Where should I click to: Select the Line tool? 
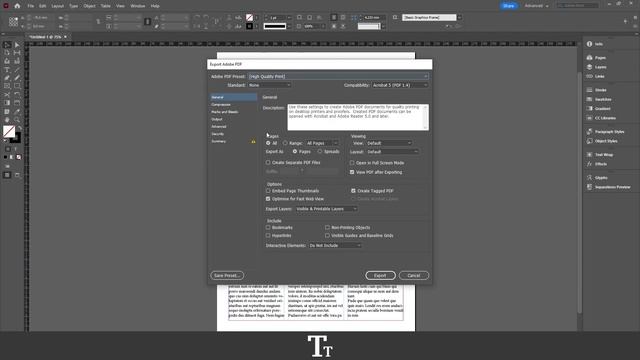(x=17, y=70)
